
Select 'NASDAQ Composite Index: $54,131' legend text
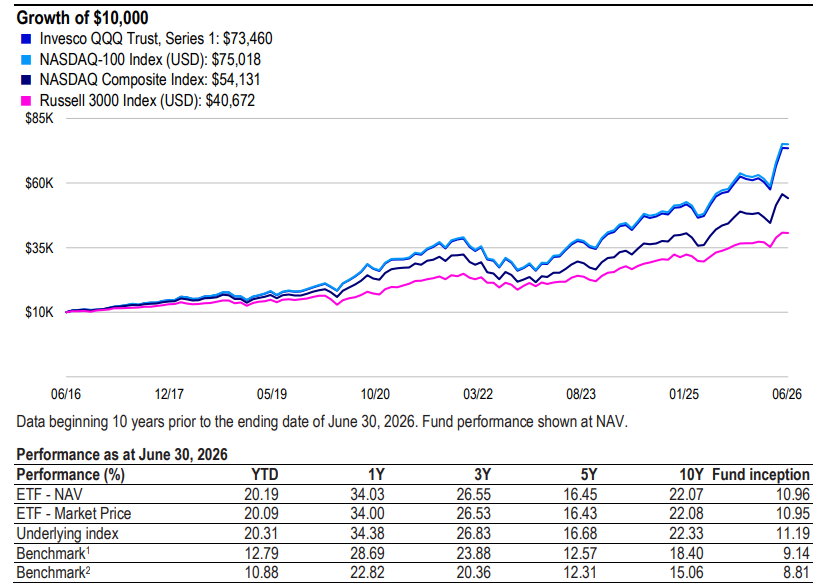(150, 80)
